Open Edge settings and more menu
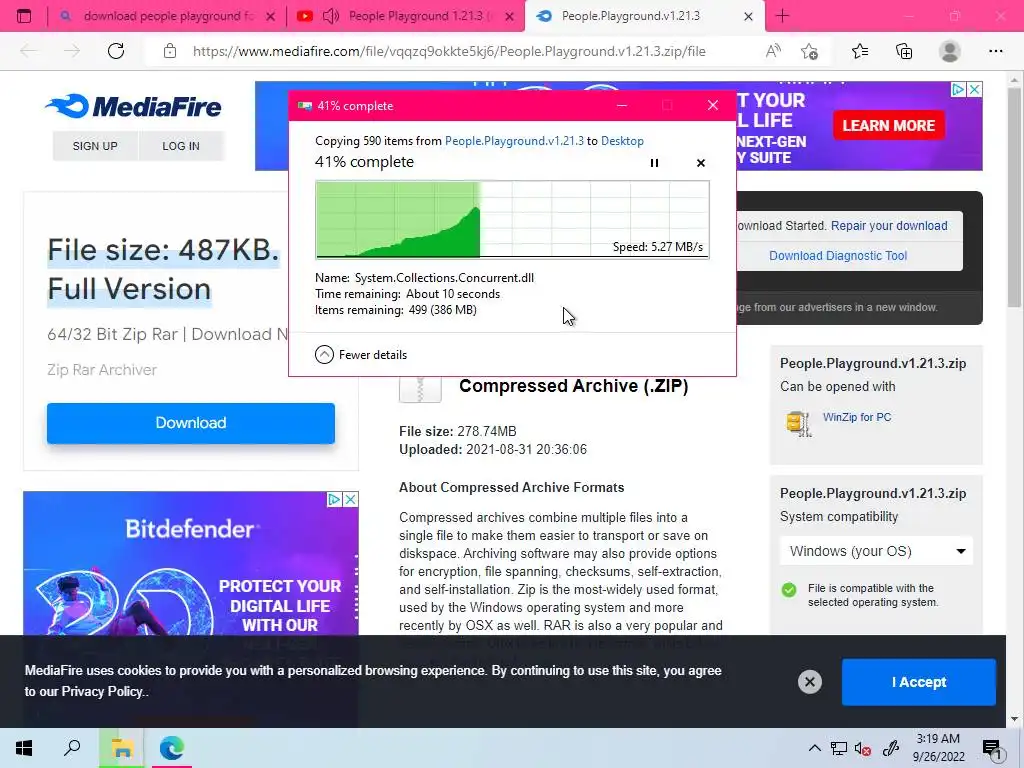The width and height of the screenshot is (1024, 768). click(x=995, y=51)
